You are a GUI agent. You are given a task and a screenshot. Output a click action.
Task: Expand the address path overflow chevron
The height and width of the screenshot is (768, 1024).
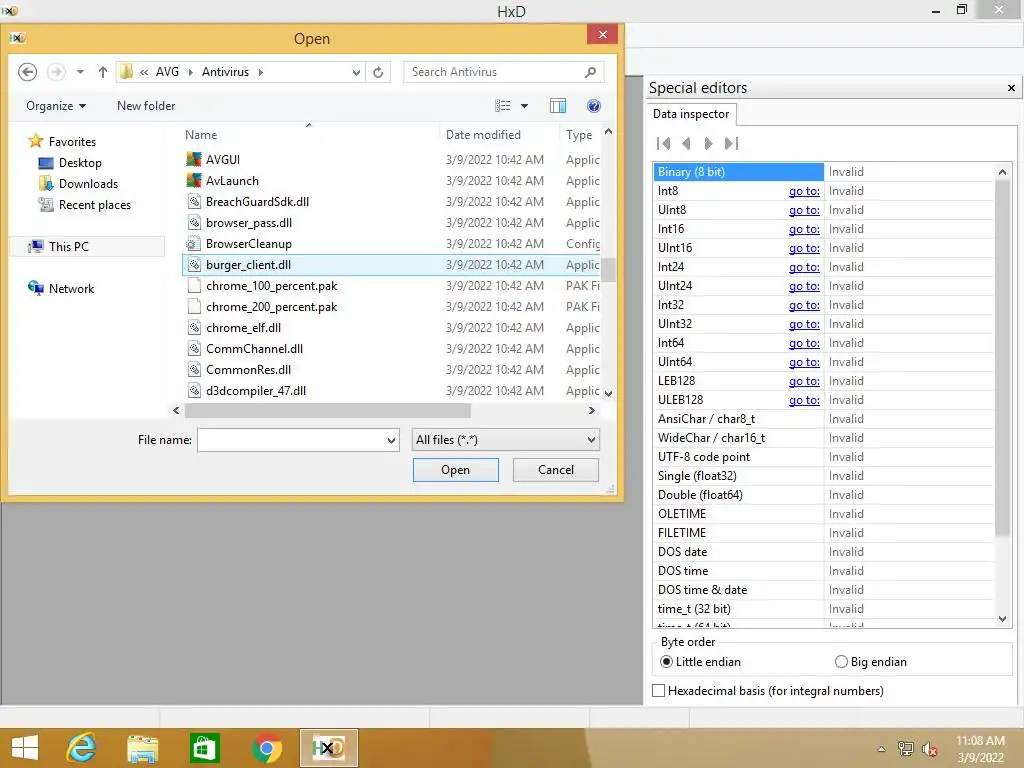144,72
